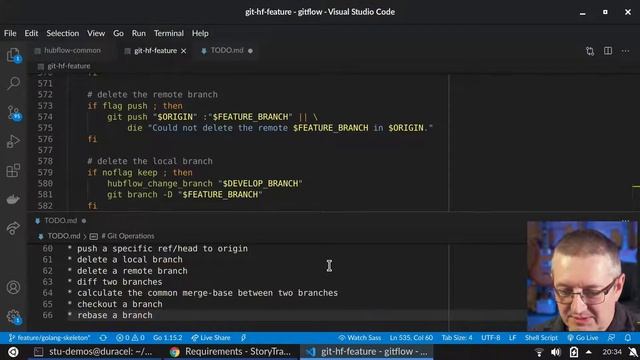Click the git-hf-feature gitflow taskbar item
The image size is (640, 360).
click(x=367, y=352)
